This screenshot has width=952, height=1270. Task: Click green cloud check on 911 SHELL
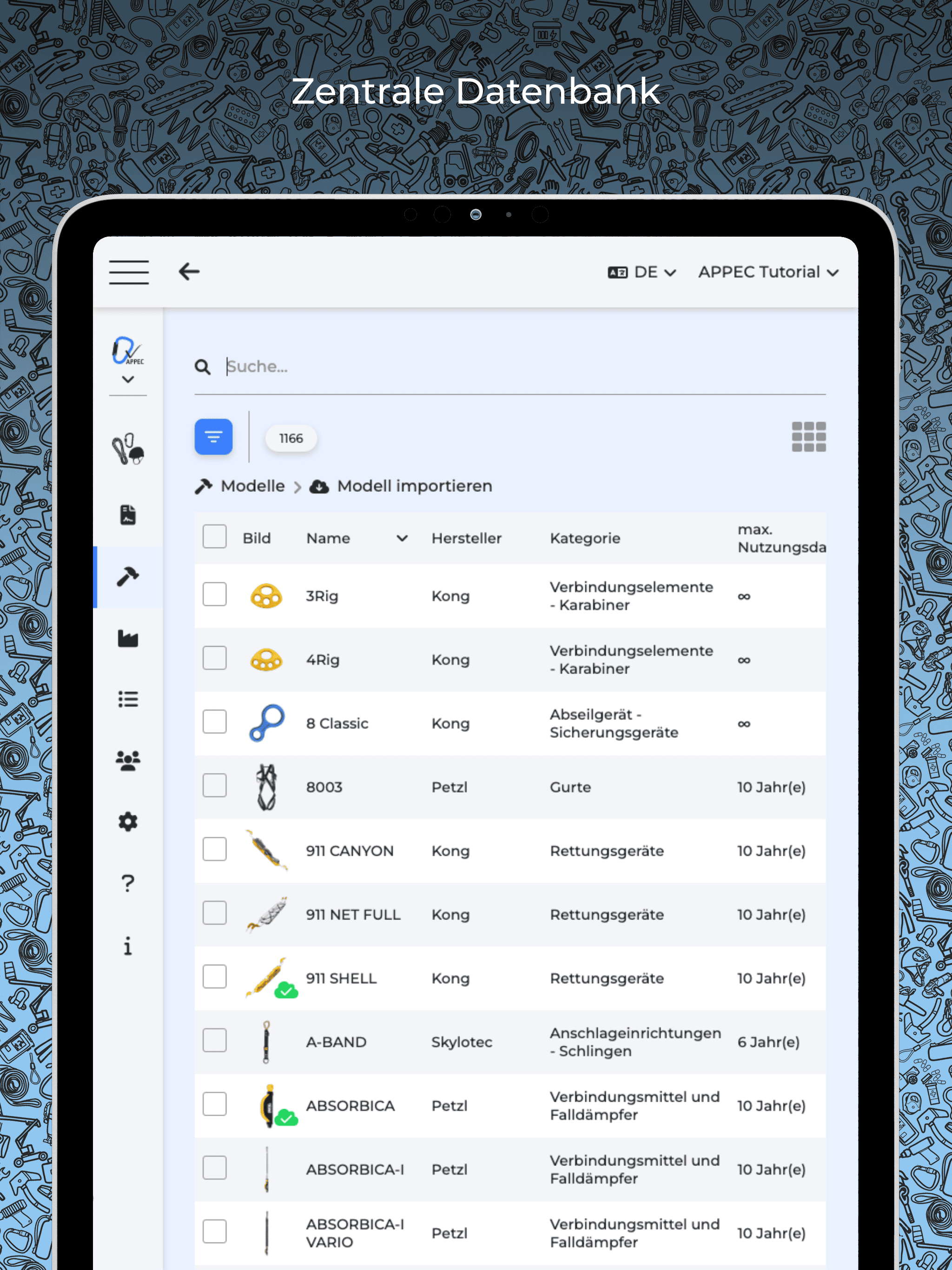[x=286, y=991]
